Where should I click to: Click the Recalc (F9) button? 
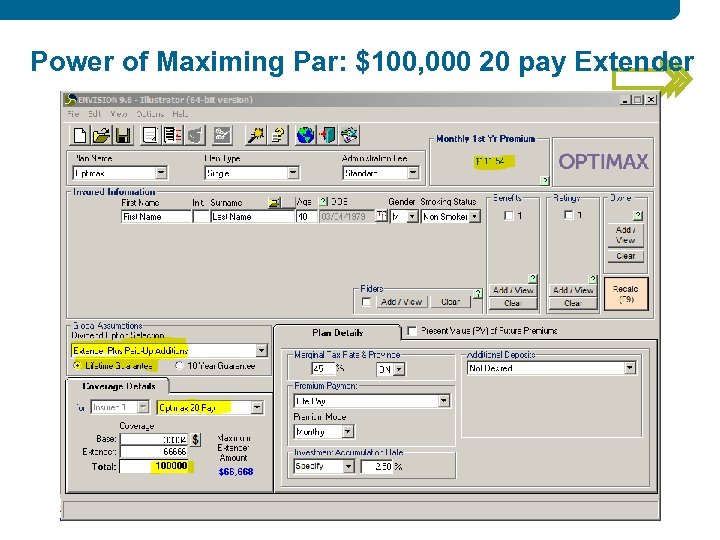pyautogui.click(x=626, y=294)
